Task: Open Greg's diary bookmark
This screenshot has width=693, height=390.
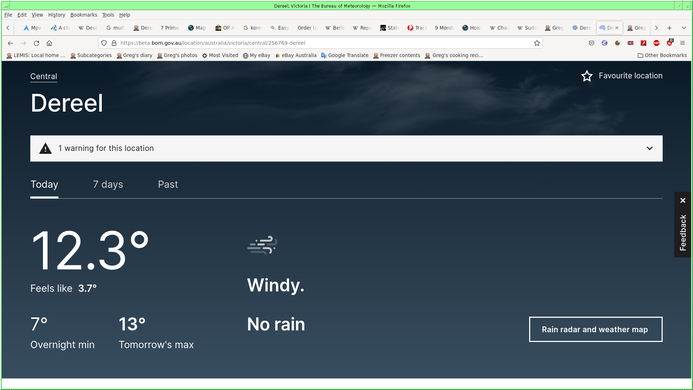Action: (134, 56)
